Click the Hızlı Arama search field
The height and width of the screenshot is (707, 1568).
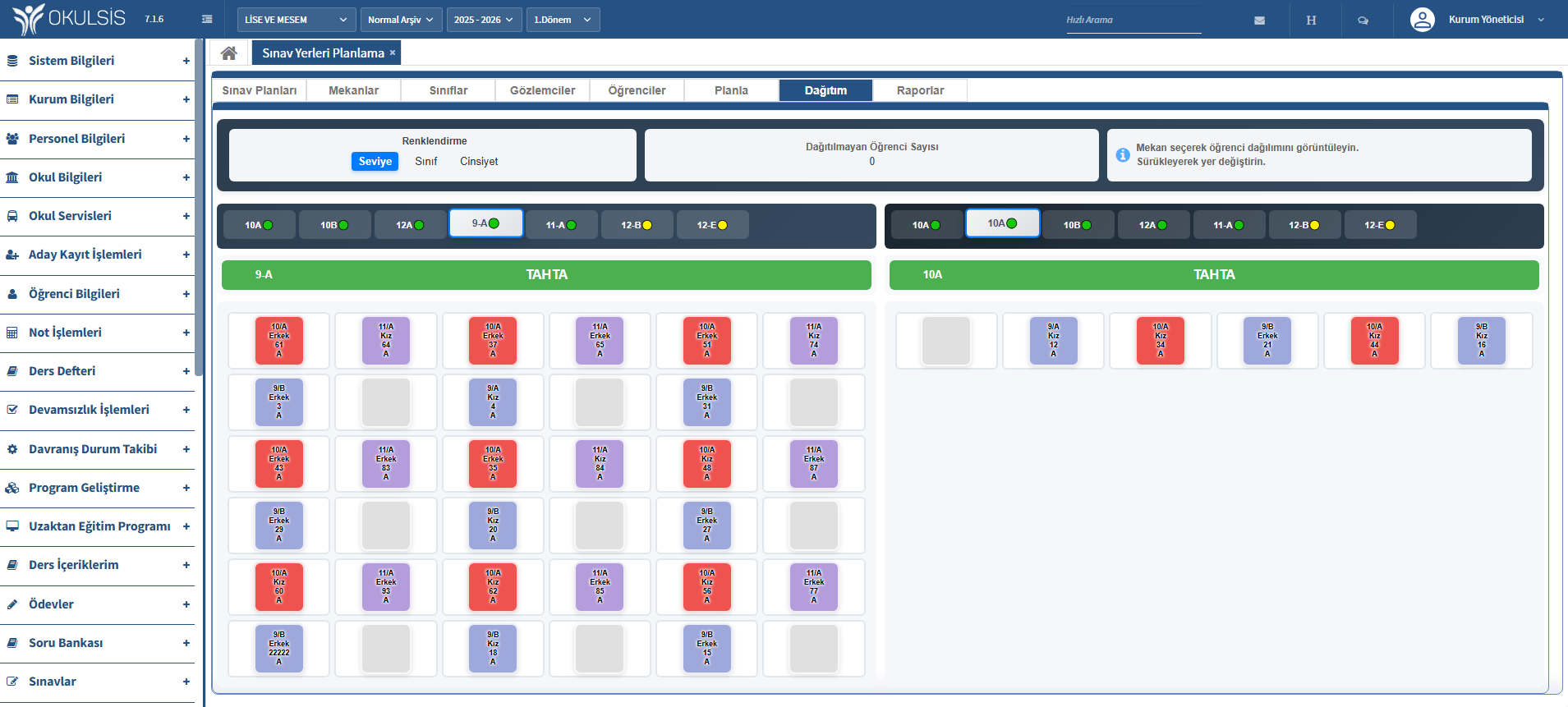1133,21
